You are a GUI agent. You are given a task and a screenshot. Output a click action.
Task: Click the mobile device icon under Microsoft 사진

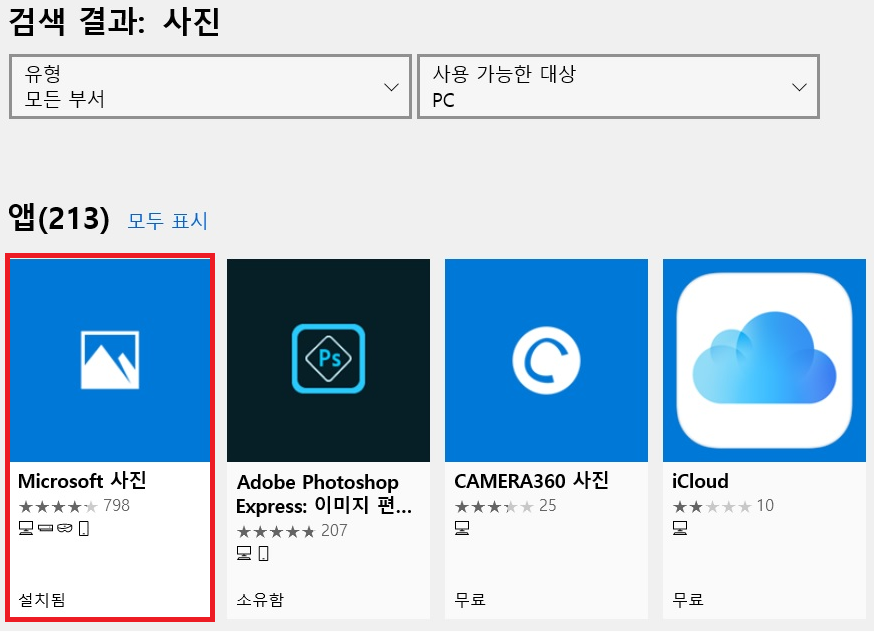(x=84, y=528)
